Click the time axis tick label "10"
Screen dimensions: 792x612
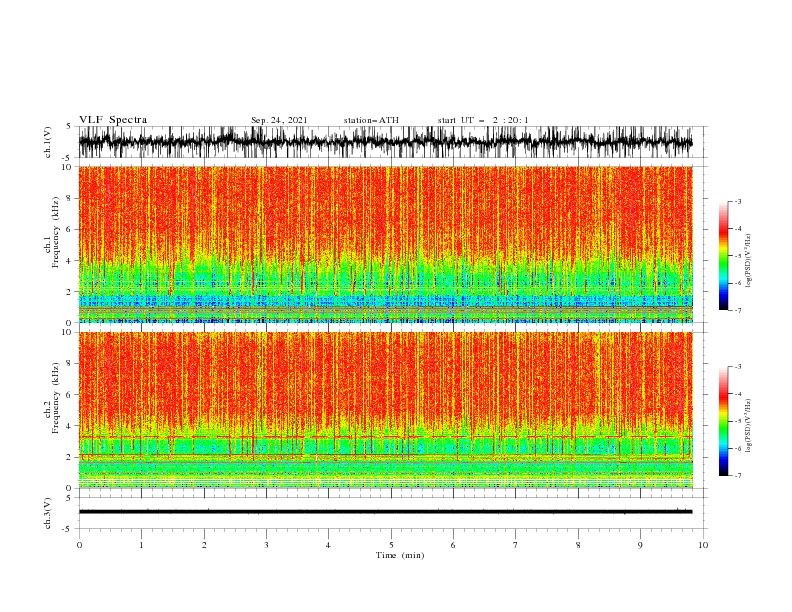(x=703, y=545)
